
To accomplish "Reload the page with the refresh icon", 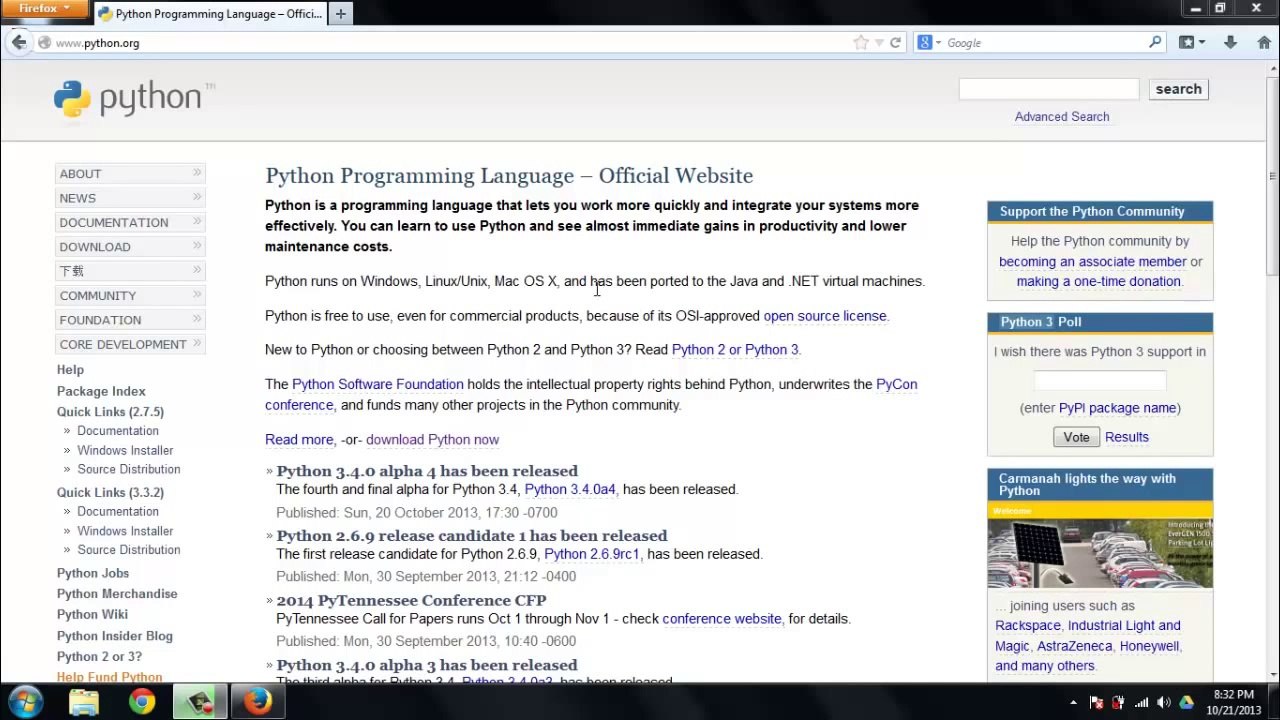I will click(895, 42).
